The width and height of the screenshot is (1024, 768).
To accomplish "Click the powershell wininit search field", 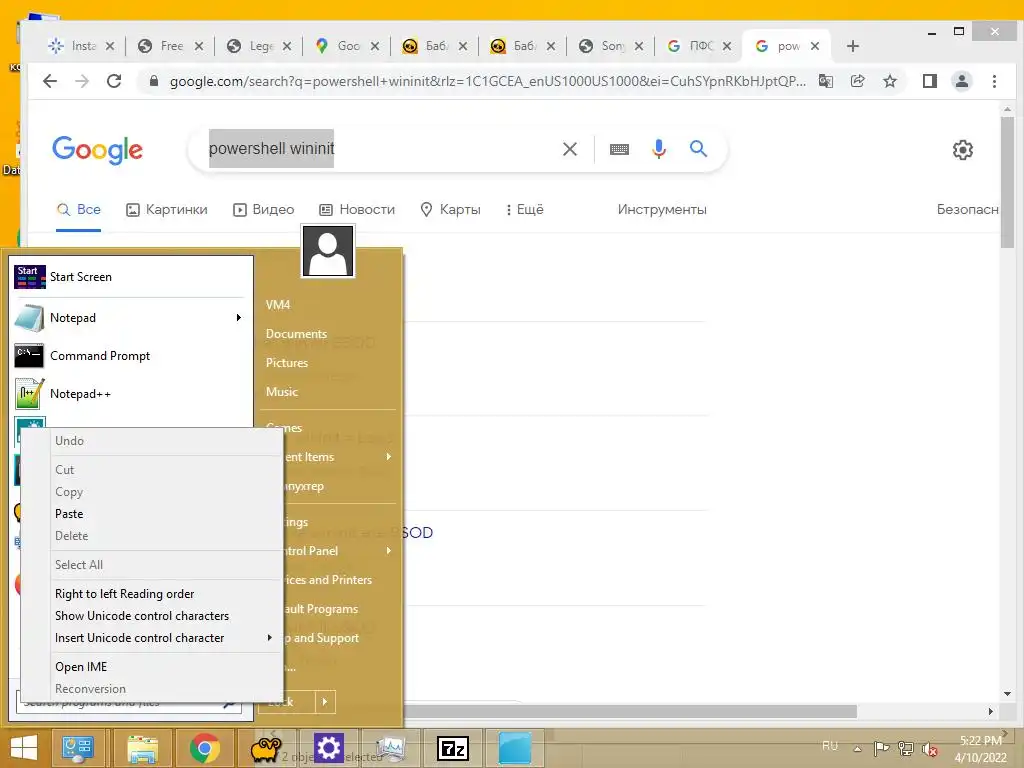I will tap(379, 149).
